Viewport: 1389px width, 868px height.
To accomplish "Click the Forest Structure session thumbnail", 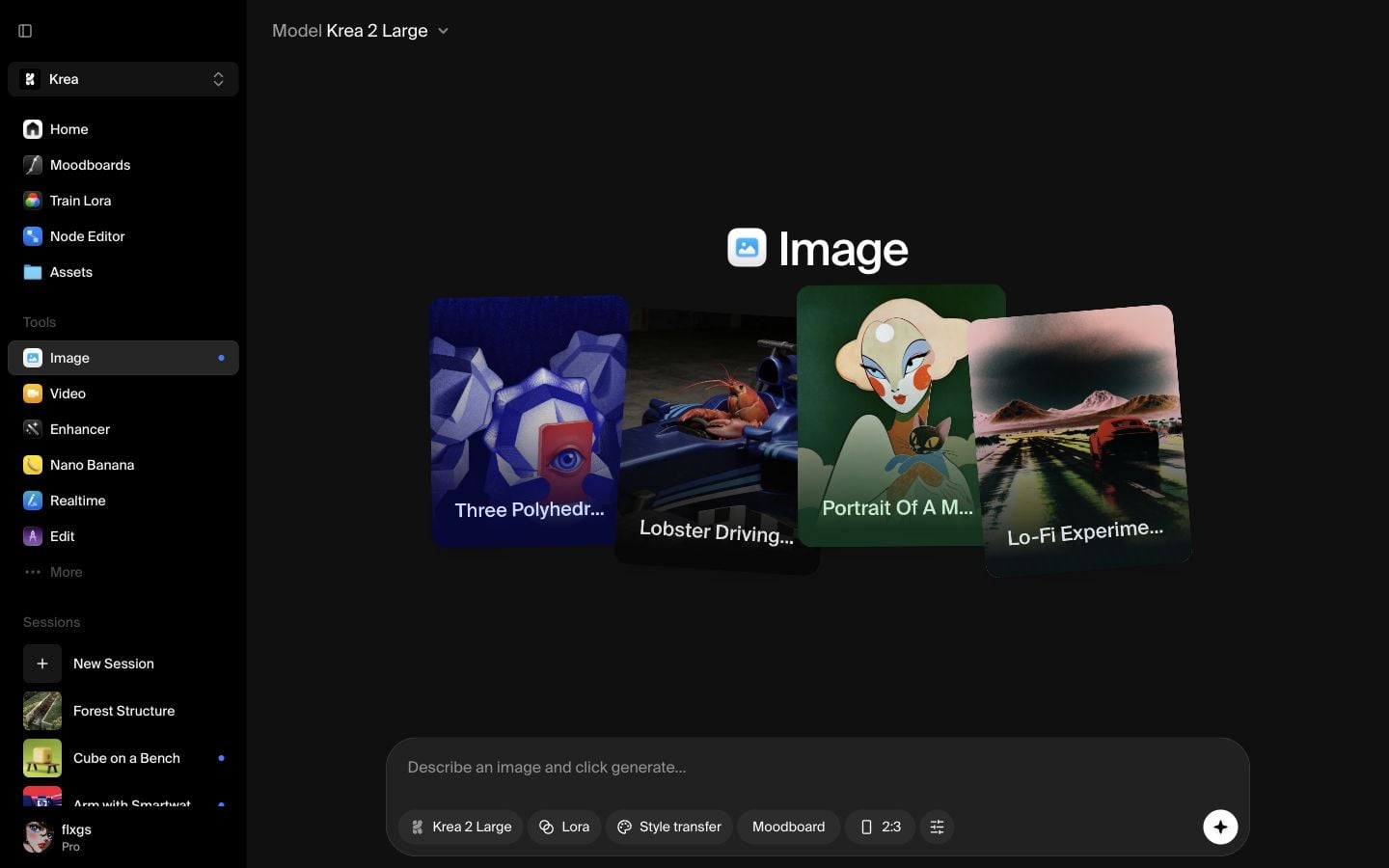I will pyautogui.click(x=42, y=711).
